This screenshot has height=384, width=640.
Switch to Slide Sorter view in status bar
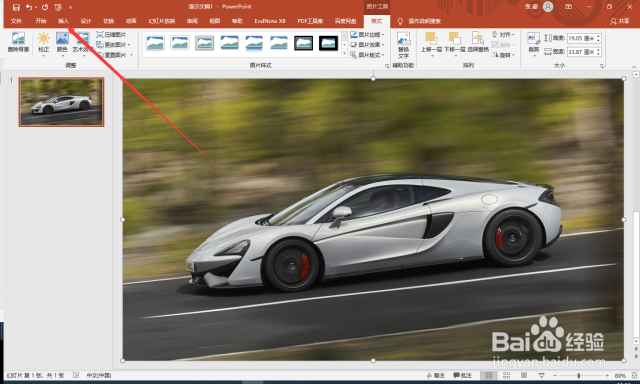(x=507, y=375)
